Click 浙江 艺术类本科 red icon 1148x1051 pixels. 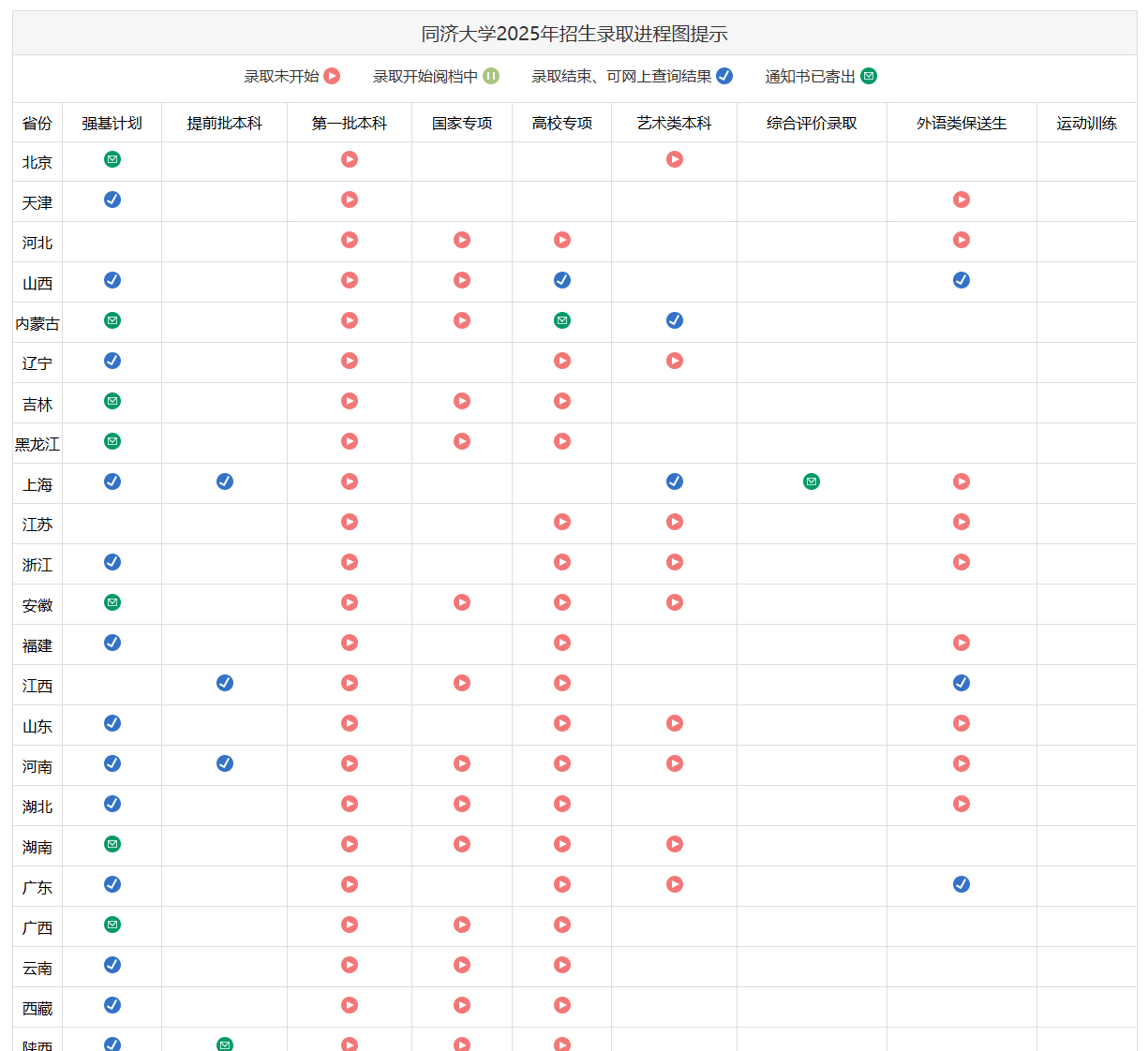[x=675, y=562]
